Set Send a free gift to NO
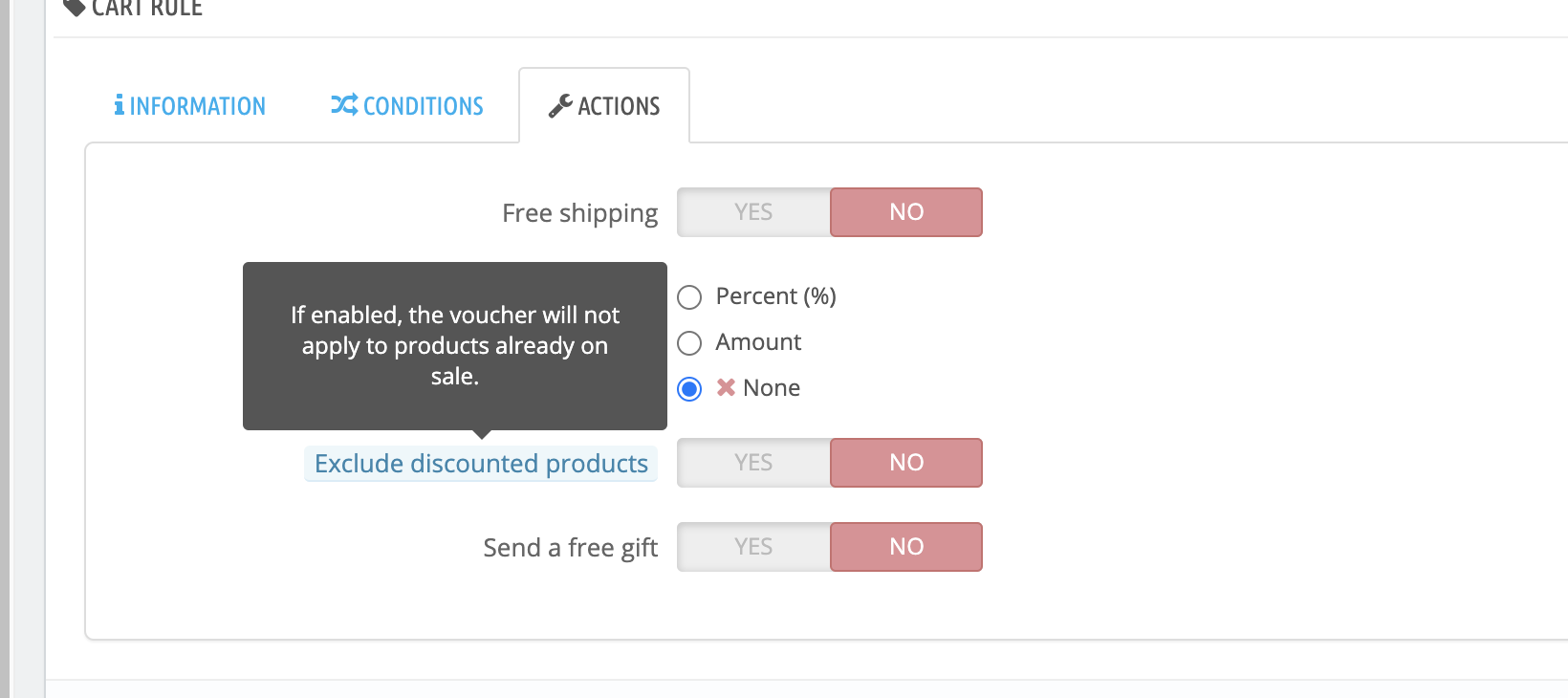Screen dimensions: 1568x698 [x=906, y=547]
